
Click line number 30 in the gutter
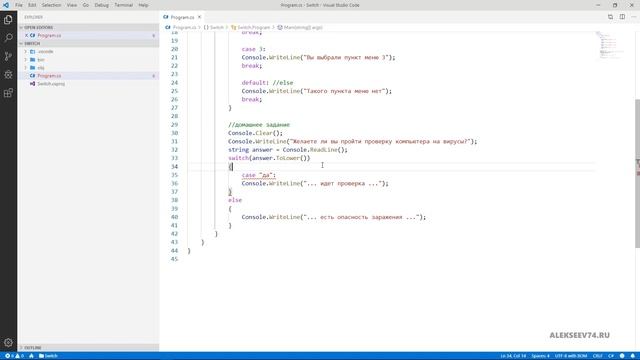coord(174,133)
